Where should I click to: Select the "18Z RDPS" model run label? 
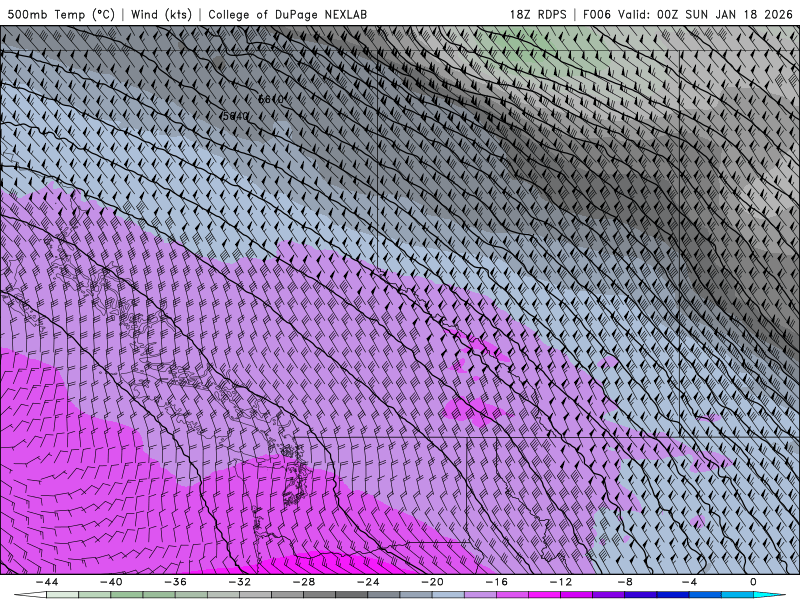[538, 14]
